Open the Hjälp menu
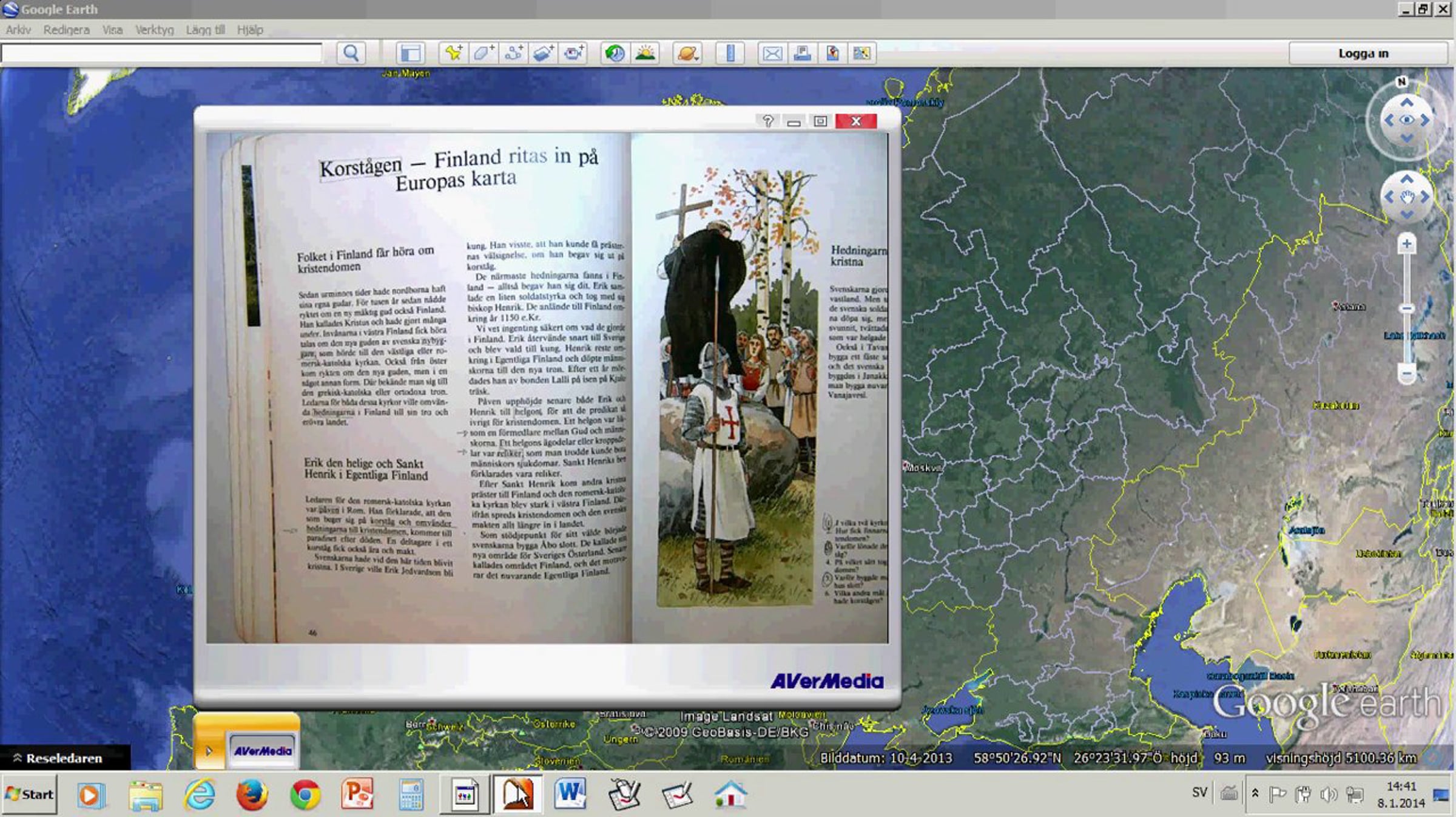The image size is (1456, 817). click(250, 30)
